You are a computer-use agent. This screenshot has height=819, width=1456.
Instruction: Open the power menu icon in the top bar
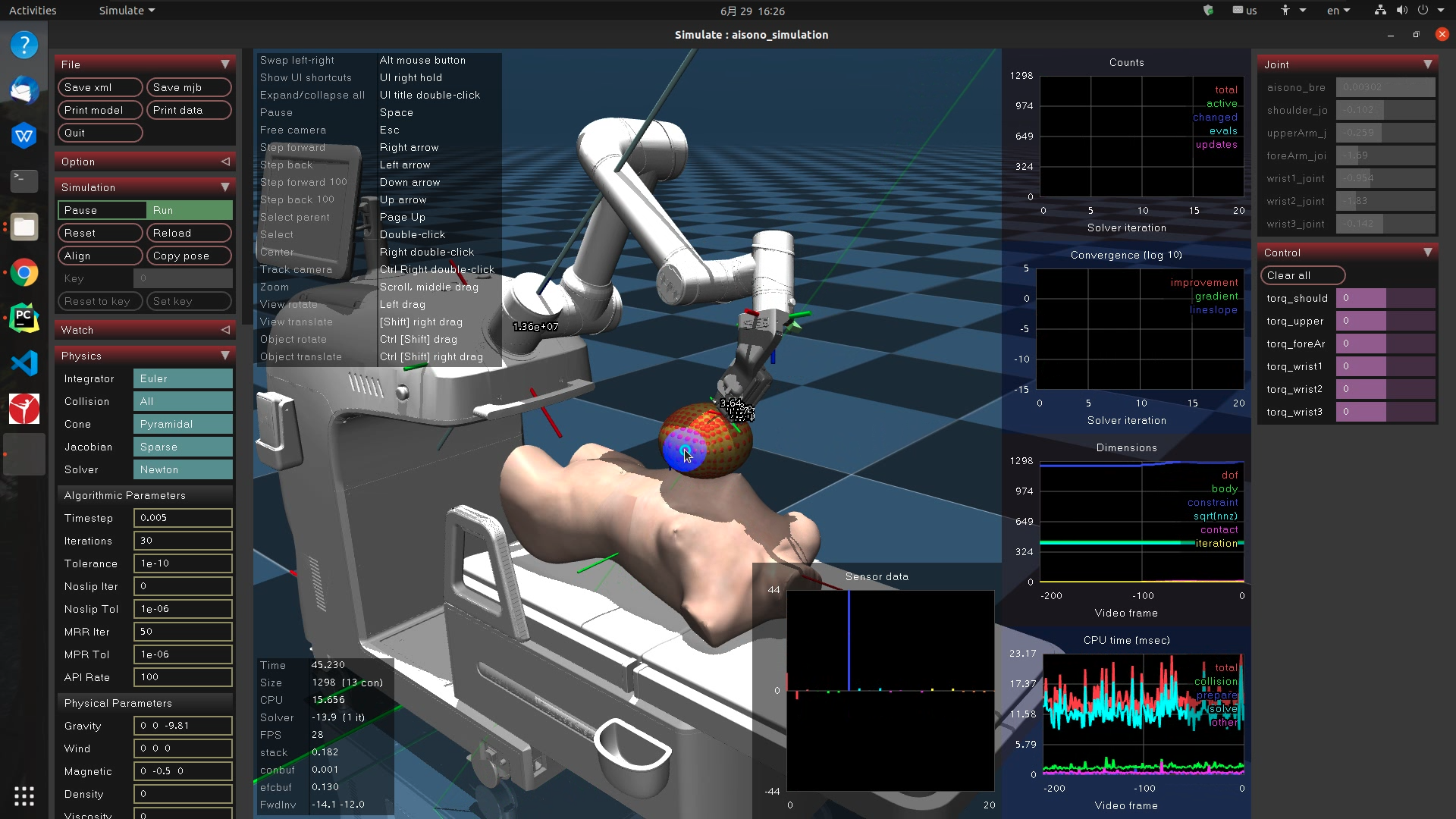pos(1423,11)
